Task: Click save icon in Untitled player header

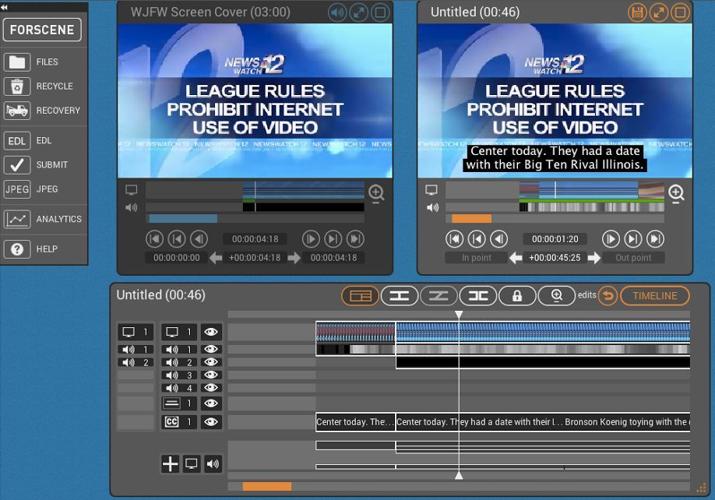Action: 637,12
